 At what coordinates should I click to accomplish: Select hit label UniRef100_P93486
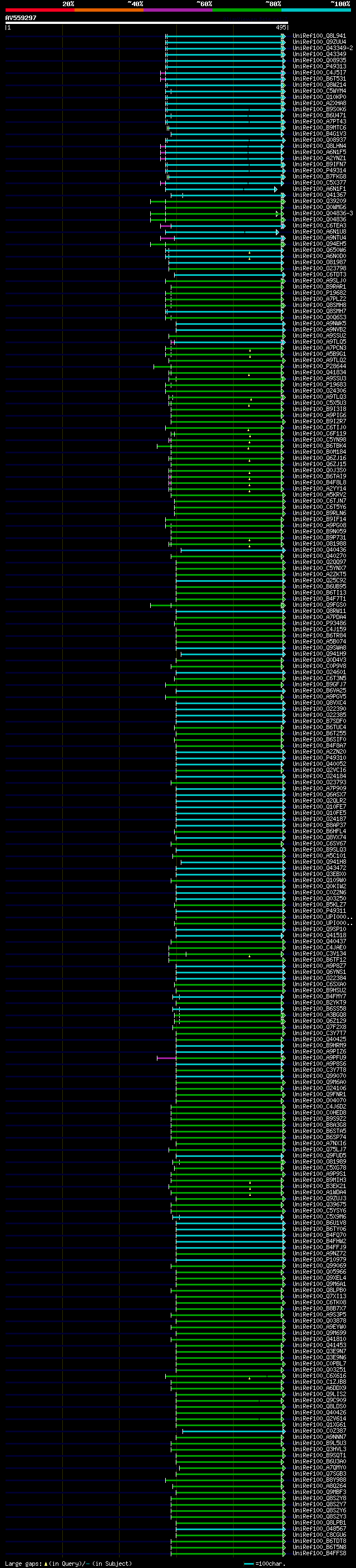coord(319,624)
